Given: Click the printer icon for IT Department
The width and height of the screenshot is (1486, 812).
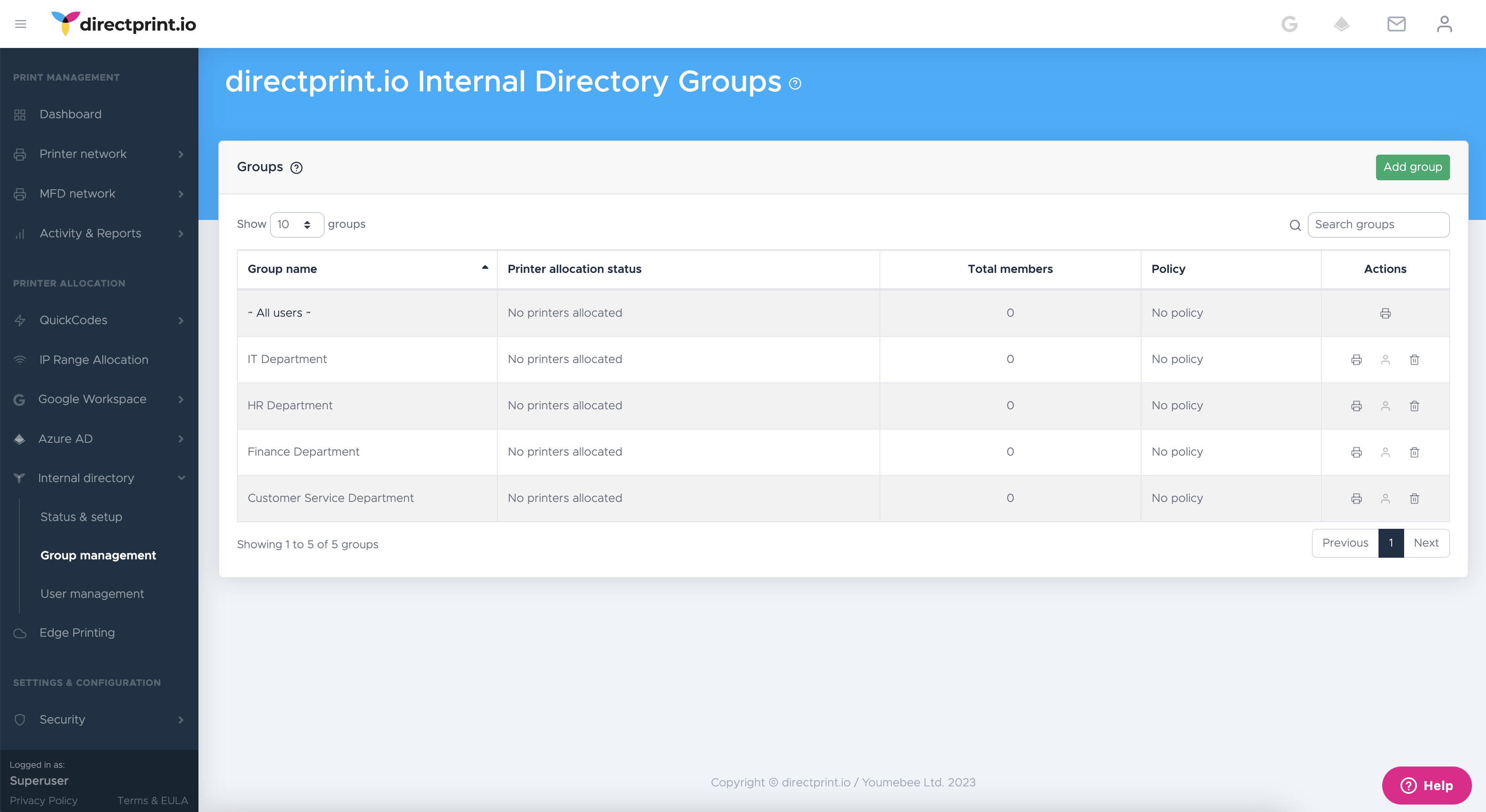Looking at the screenshot, I should [1356, 360].
